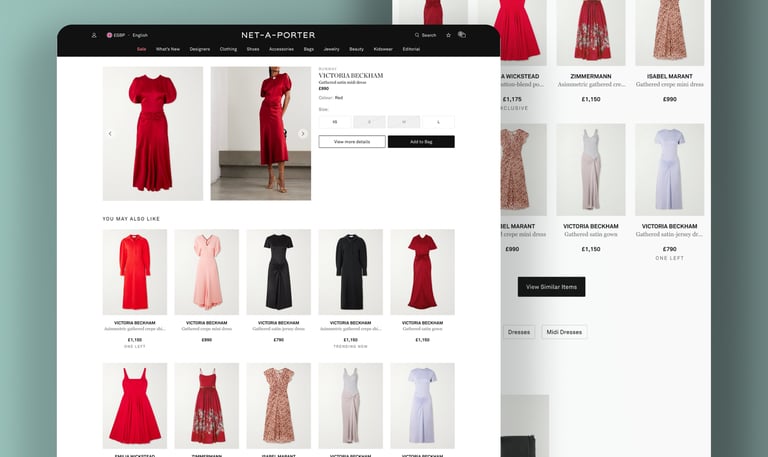Select size L

[438, 122]
